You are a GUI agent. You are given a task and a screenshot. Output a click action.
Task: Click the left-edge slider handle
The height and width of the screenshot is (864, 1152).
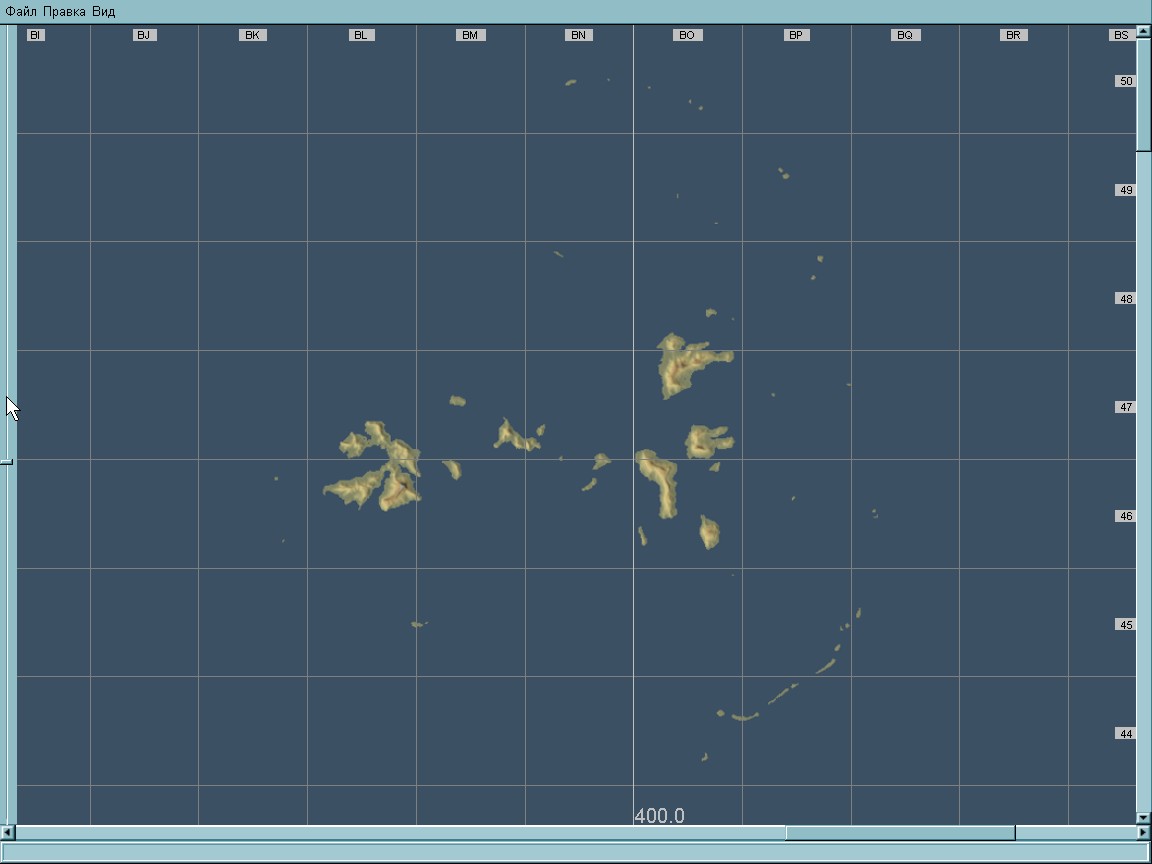click(6, 461)
